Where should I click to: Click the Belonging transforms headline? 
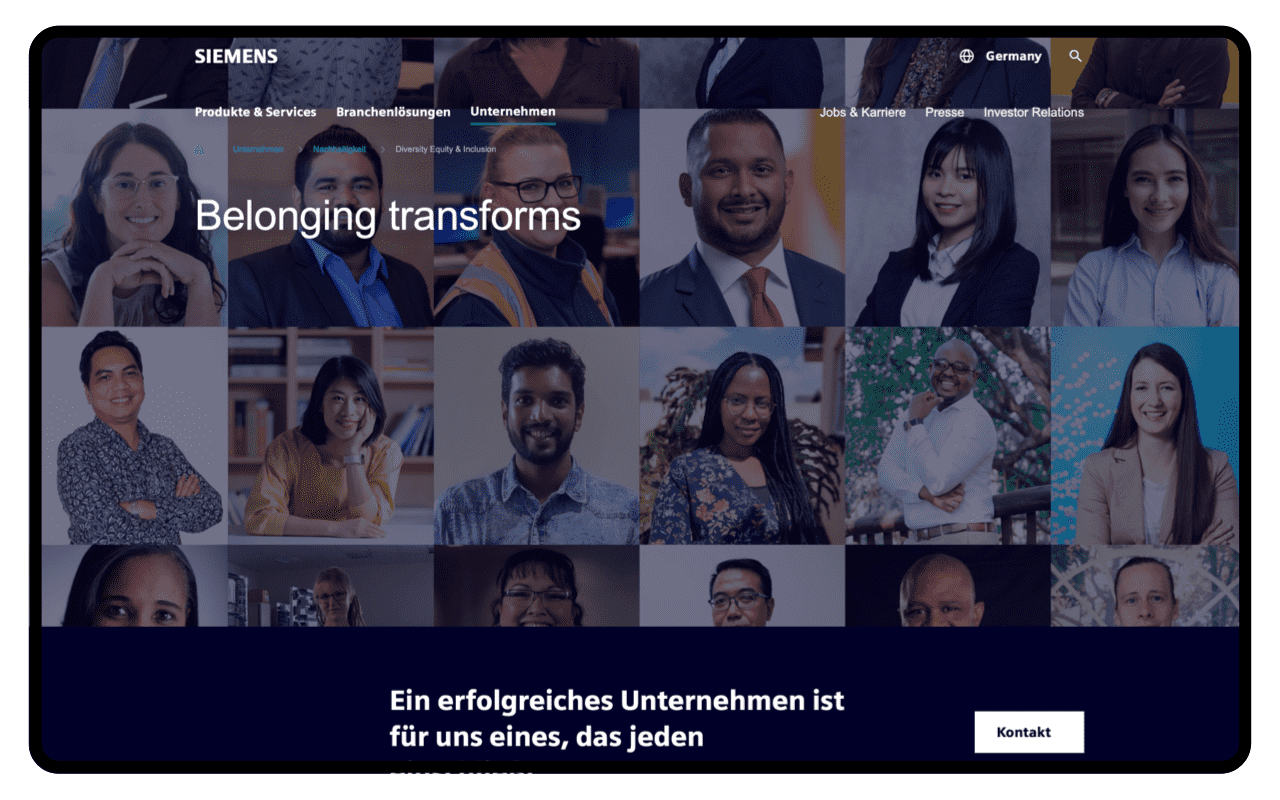pyautogui.click(x=388, y=216)
